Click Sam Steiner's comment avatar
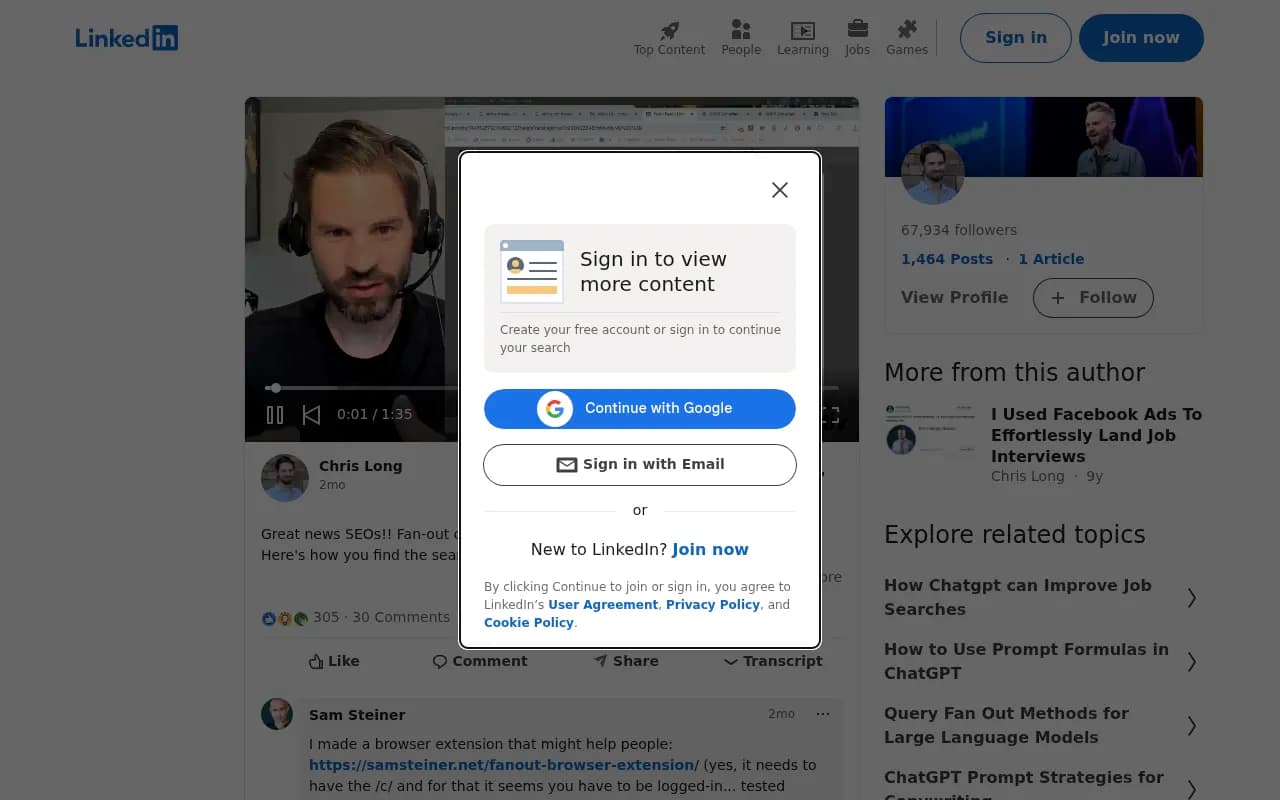 click(x=277, y=714)
